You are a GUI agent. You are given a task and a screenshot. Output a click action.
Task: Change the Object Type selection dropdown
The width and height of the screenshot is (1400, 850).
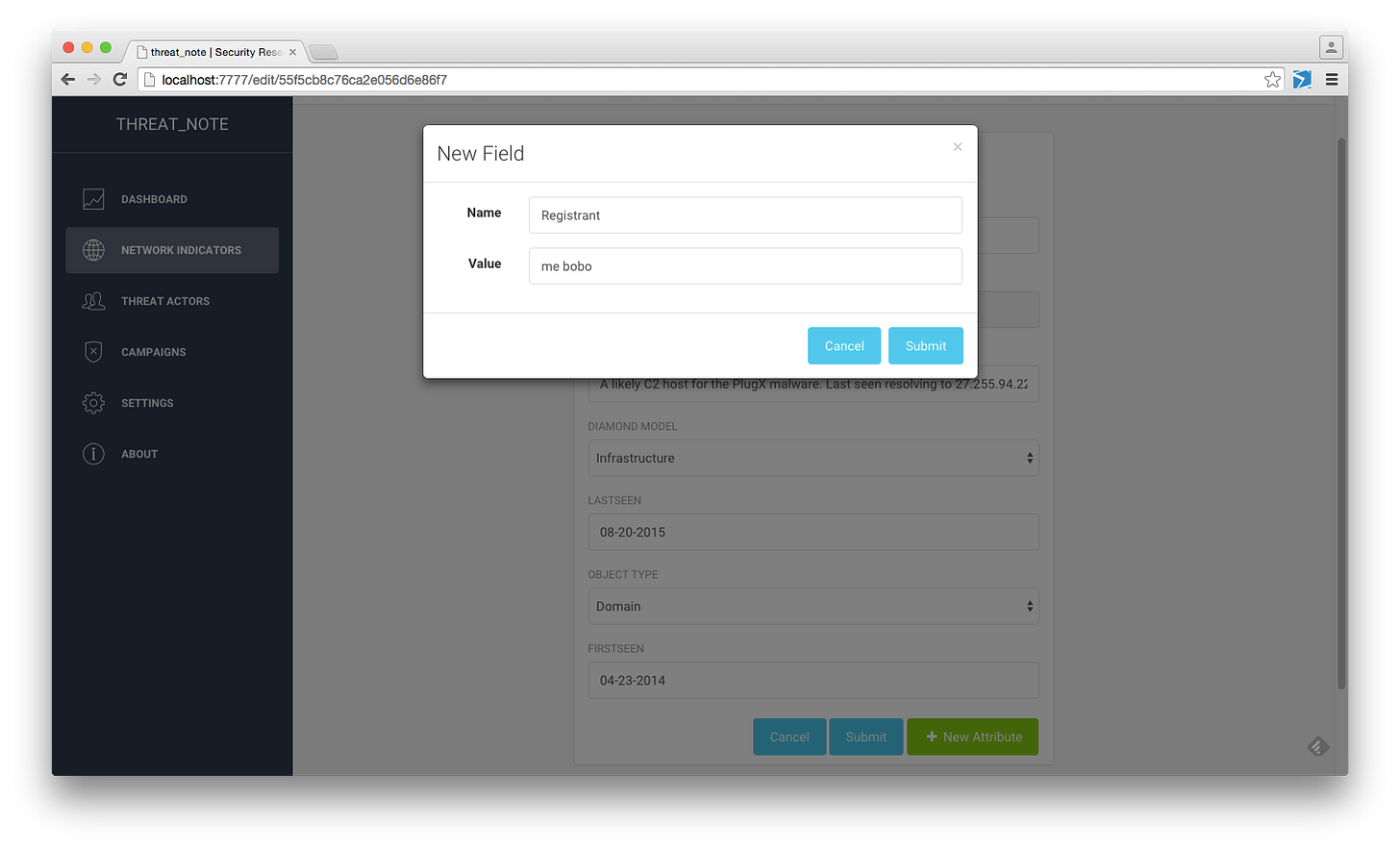pyautogui.click(x=812, y=606)
